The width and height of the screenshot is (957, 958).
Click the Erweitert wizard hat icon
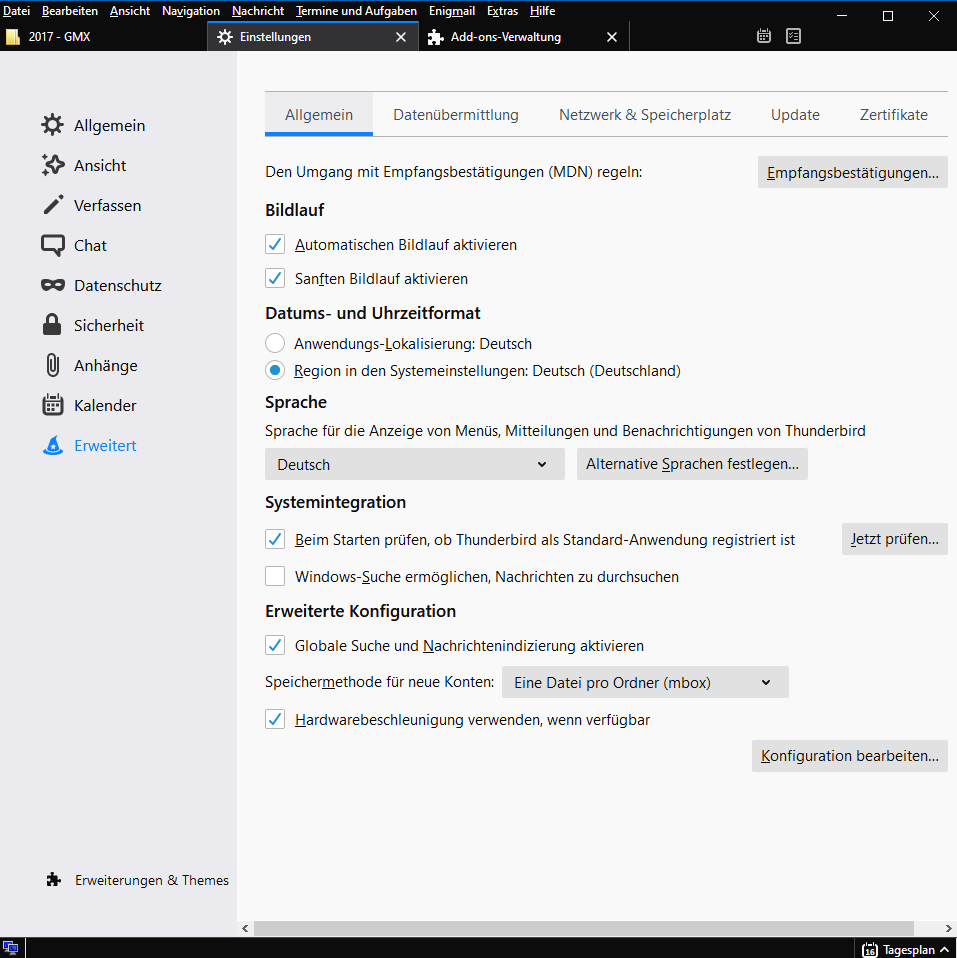(x=53, y=445)
